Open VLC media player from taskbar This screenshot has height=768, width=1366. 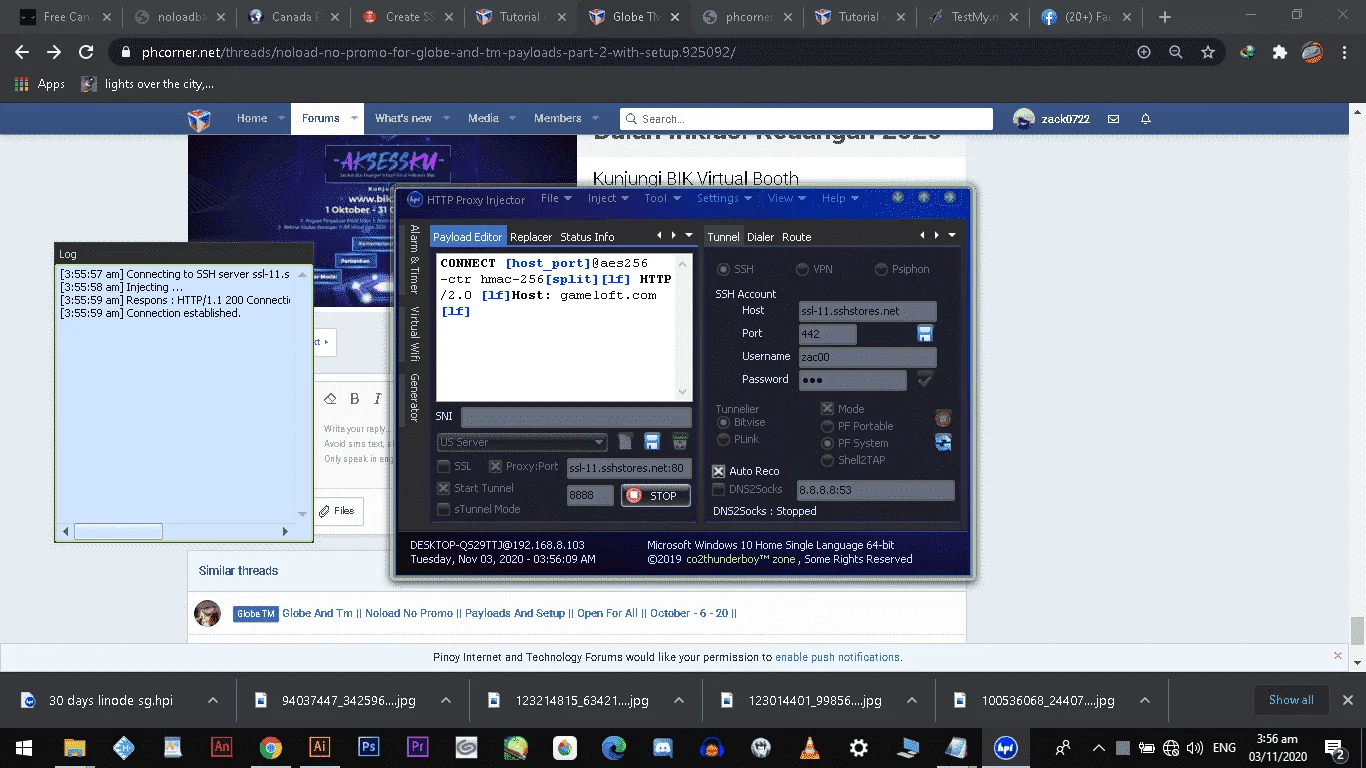[x=810, y=747]
